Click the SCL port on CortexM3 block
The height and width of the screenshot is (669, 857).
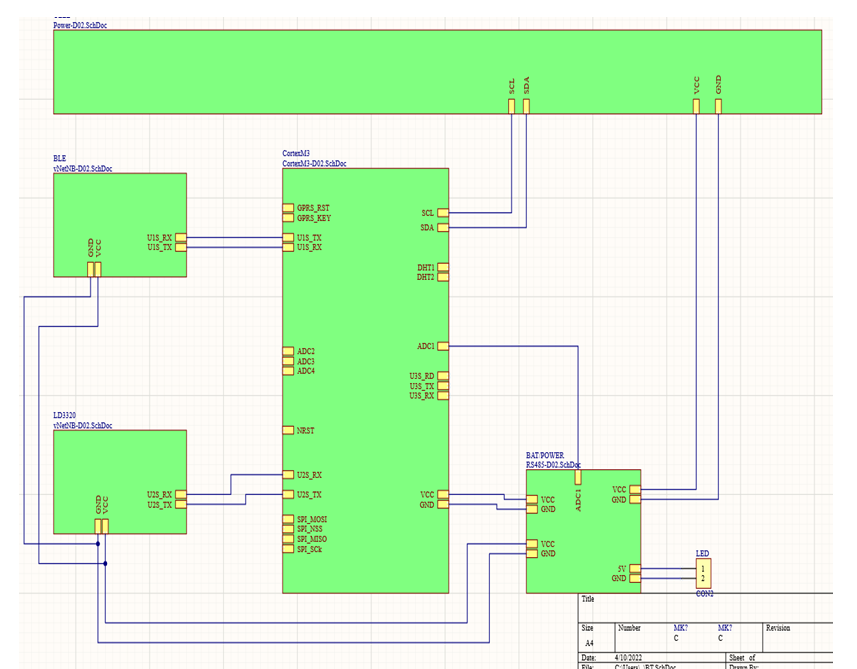click(443, 213)
